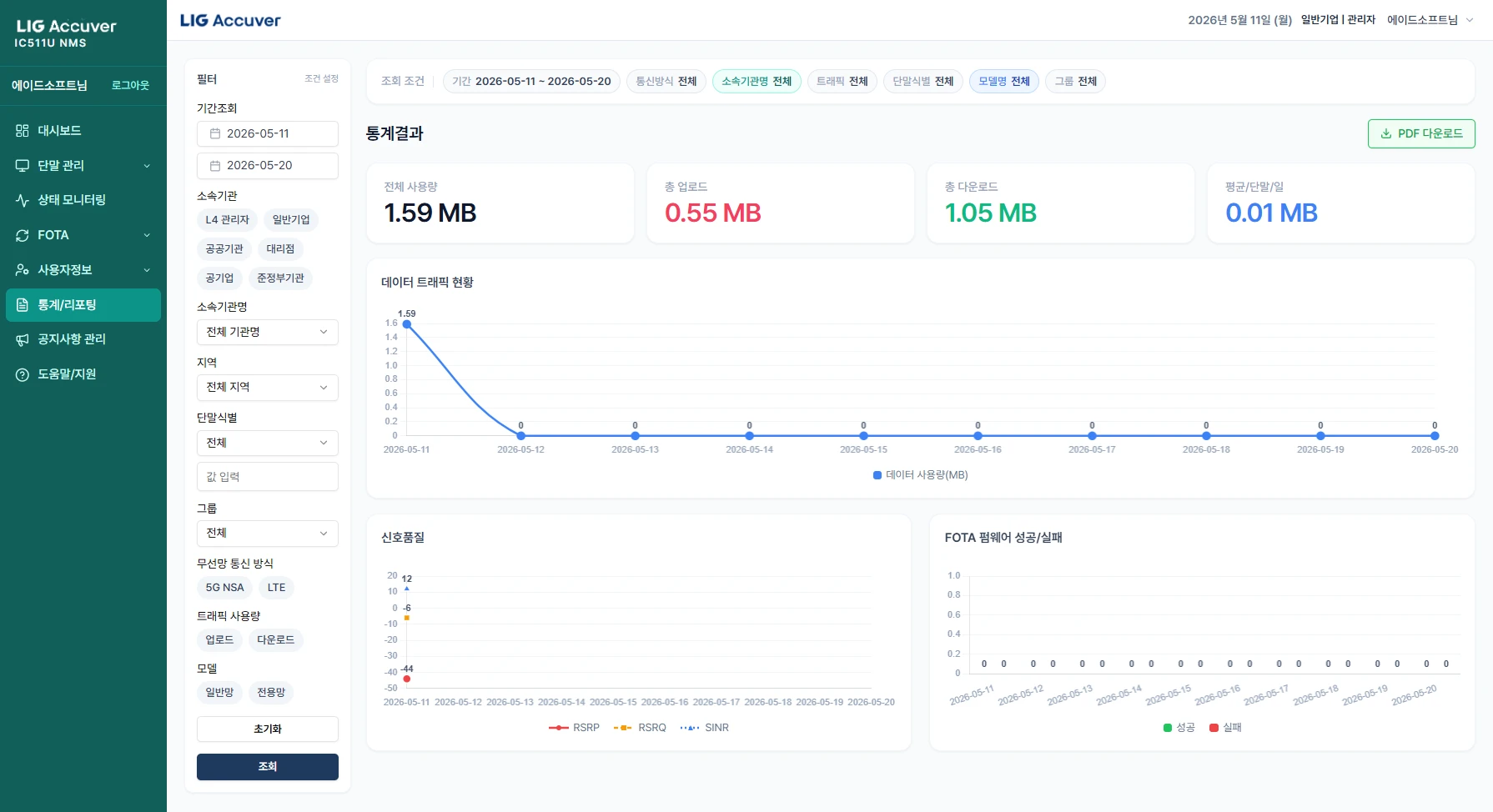Open the 그룹 전체 dropdown

pyautogui.click(x=268, y=533)
